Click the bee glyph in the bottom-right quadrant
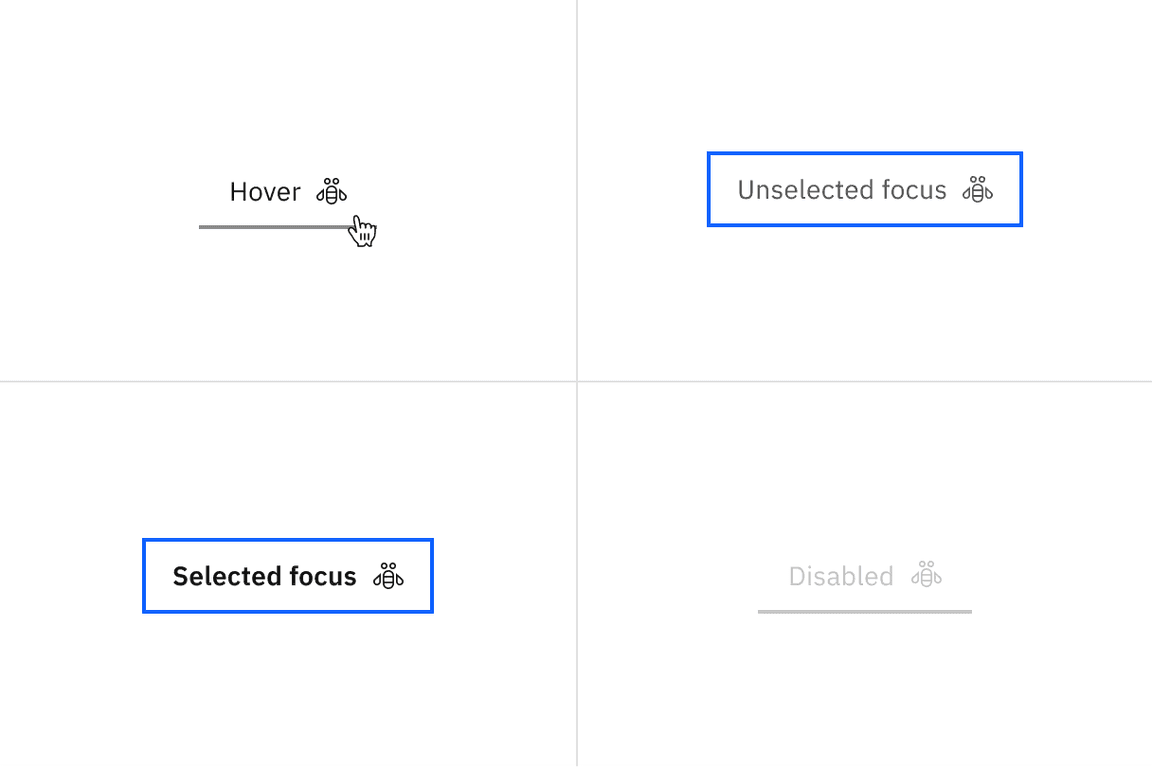The height and width of the screenshot is (767, 1152). coord(926,576)
